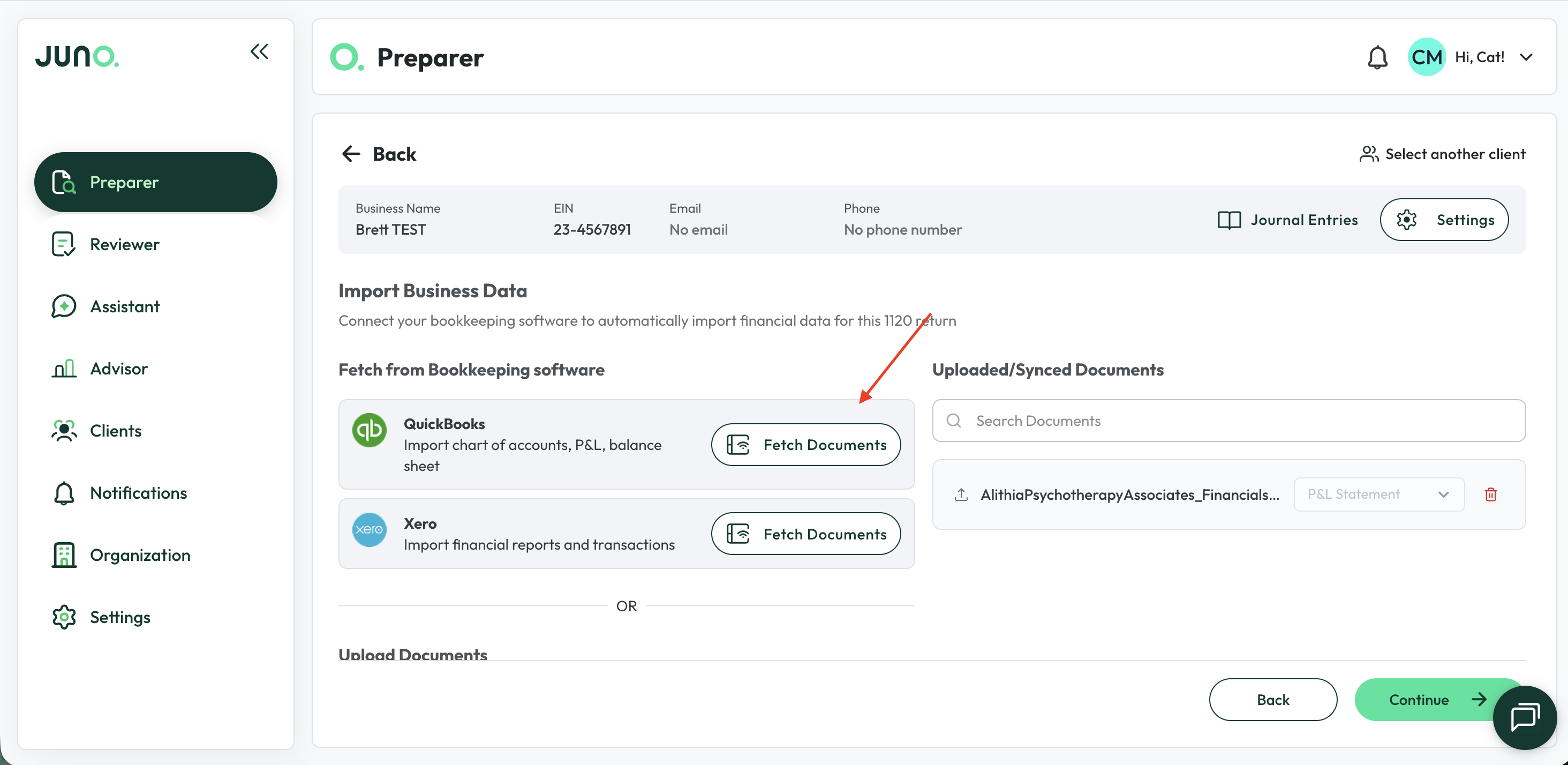Fetch Documents from Xero
Image resolution: width=1568 pixels, height=765 pixels.
(x=806, y=534)
